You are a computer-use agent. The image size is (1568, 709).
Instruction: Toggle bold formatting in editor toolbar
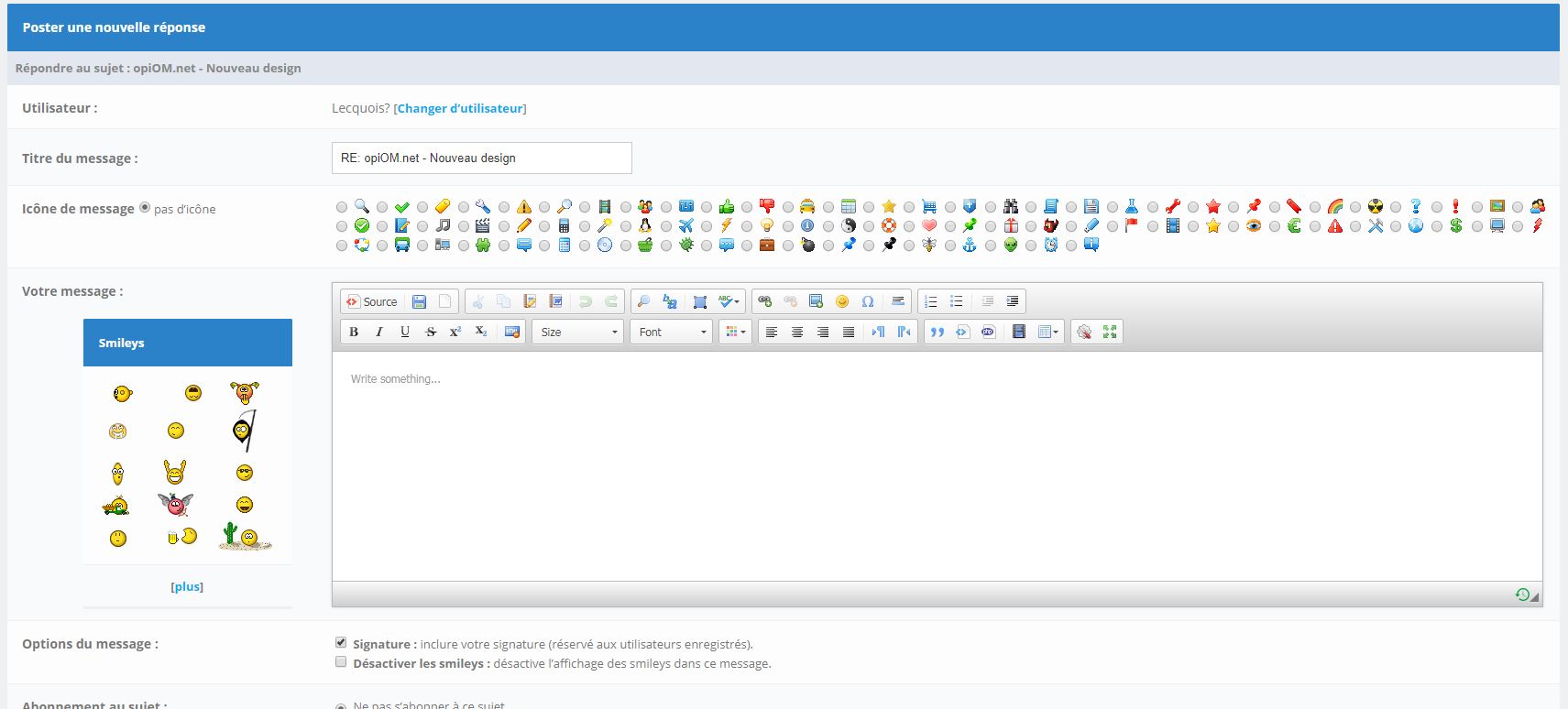tap(354, 332)
